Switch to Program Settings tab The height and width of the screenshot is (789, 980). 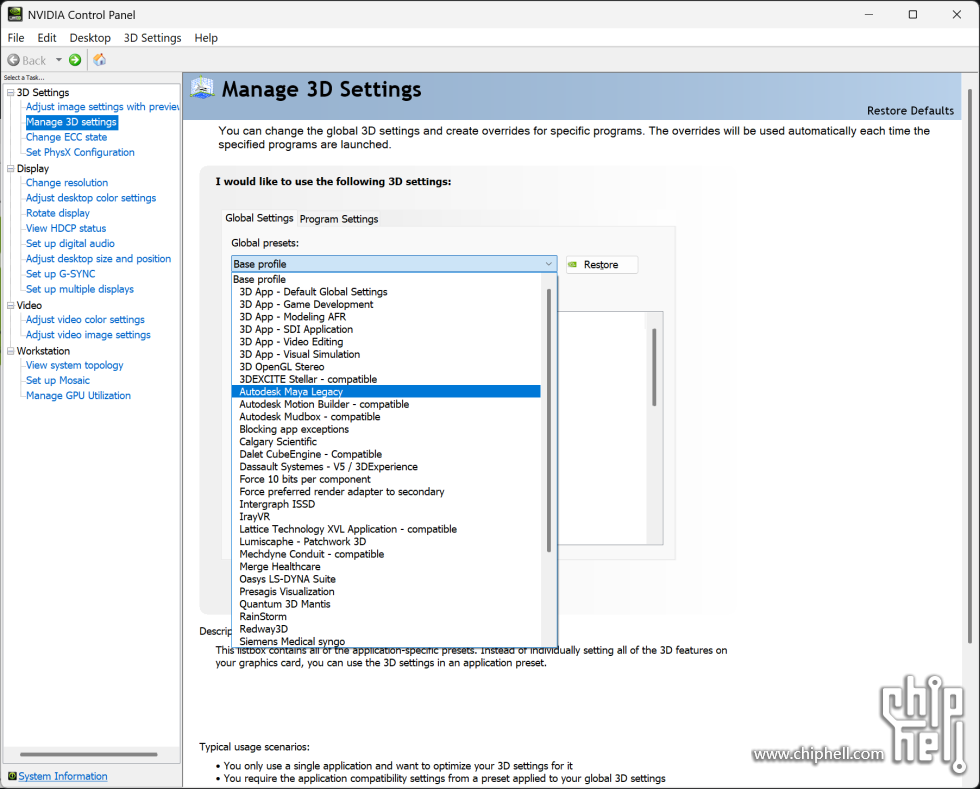tap(339, 219)
